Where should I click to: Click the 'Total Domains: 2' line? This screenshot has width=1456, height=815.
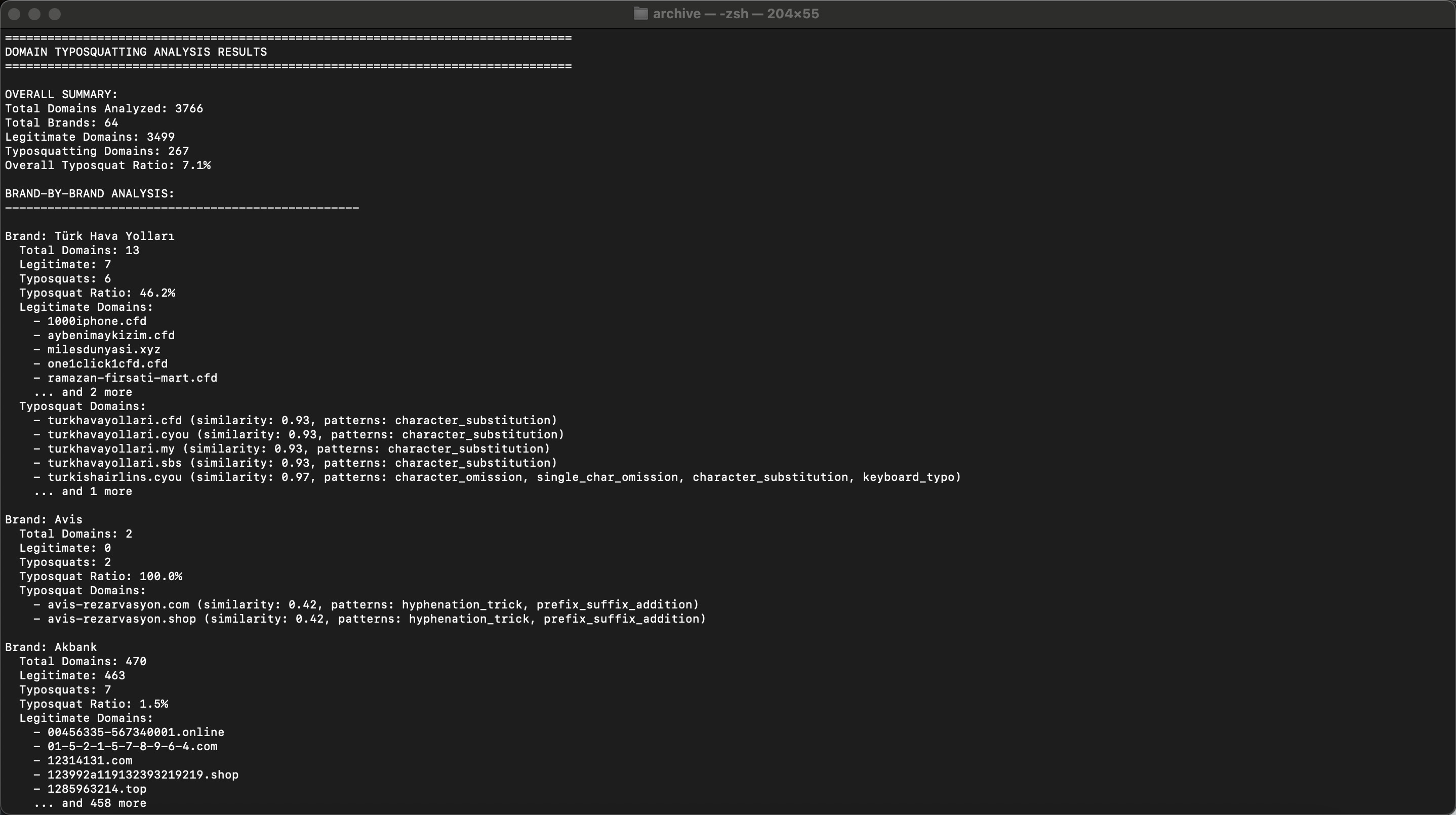[x=76, y=534]
